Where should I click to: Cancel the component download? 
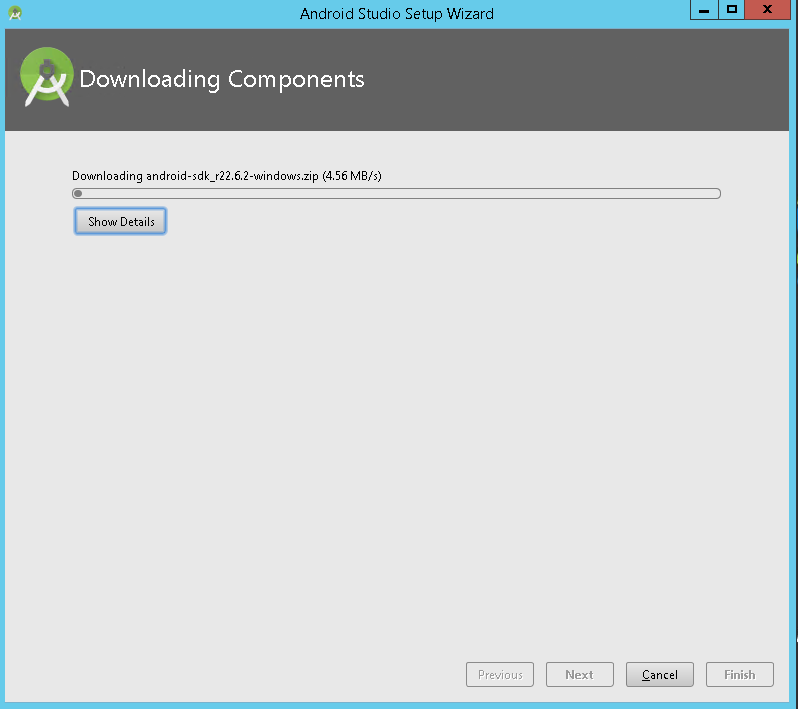pyautogui.click(x=660, y=674)
